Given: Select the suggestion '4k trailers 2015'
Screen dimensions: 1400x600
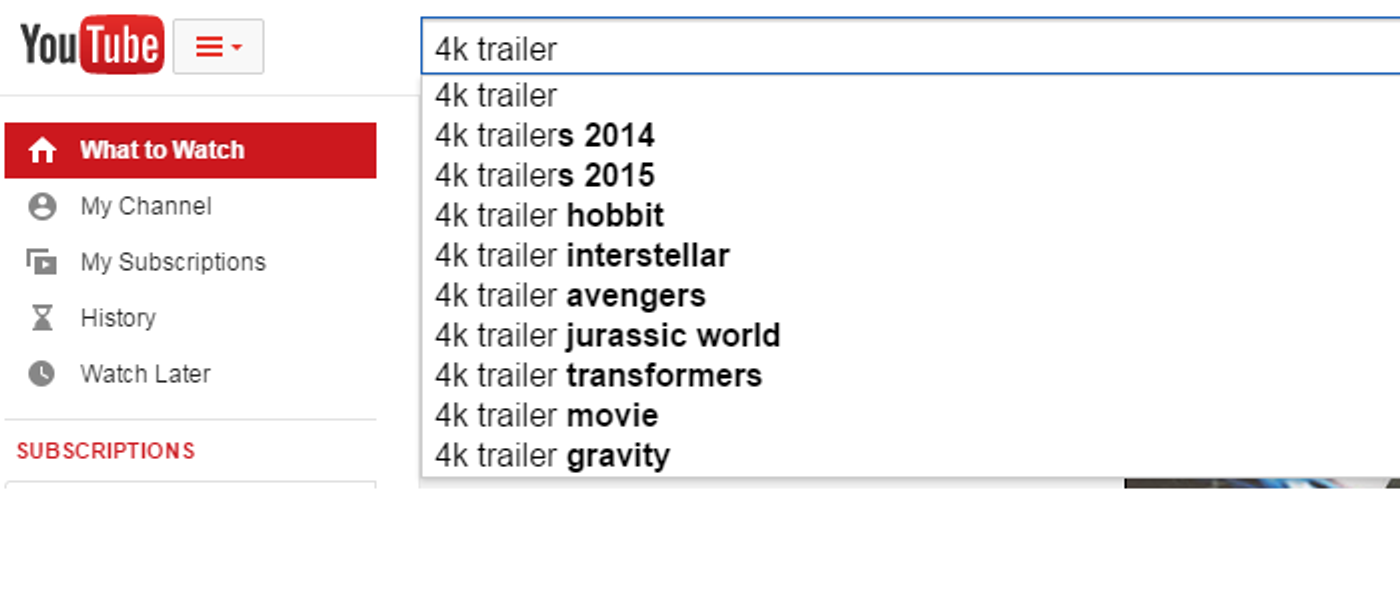Looking at the screenshot, I should click(x=543, y=175).
